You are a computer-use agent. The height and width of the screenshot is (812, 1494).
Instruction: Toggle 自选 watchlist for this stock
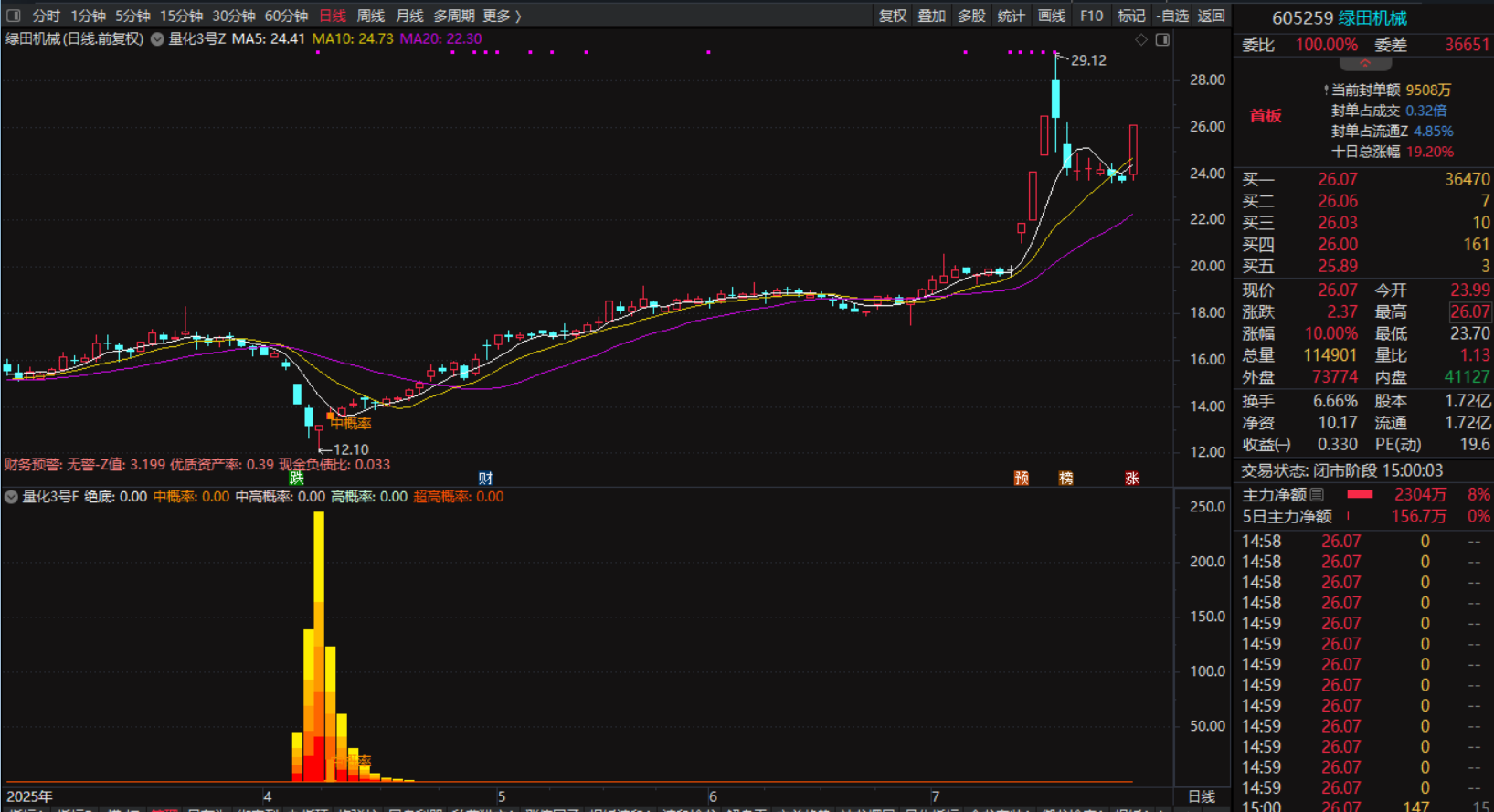[1172, 16]
